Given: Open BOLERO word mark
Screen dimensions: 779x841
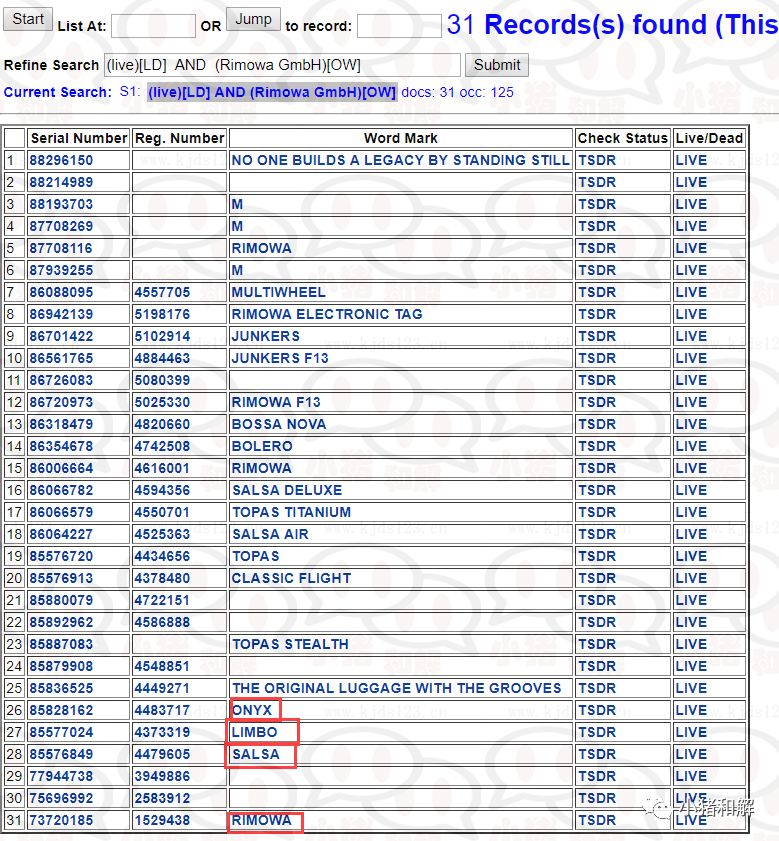Looking at the screenshot, I should click(262, 446).
